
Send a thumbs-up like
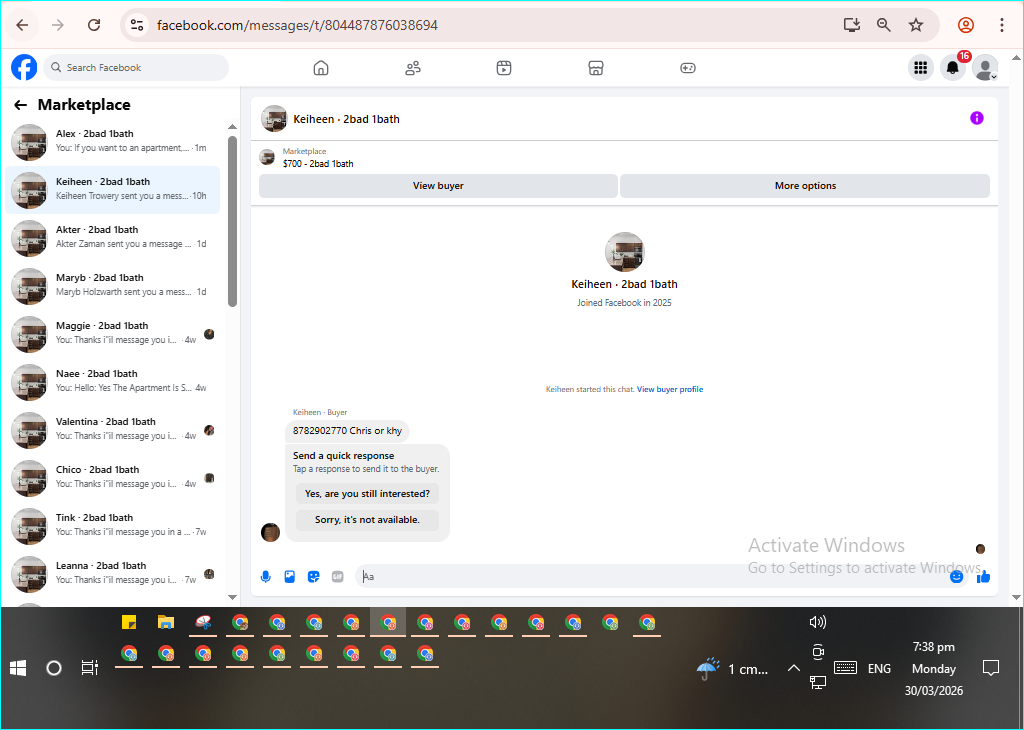984,577
